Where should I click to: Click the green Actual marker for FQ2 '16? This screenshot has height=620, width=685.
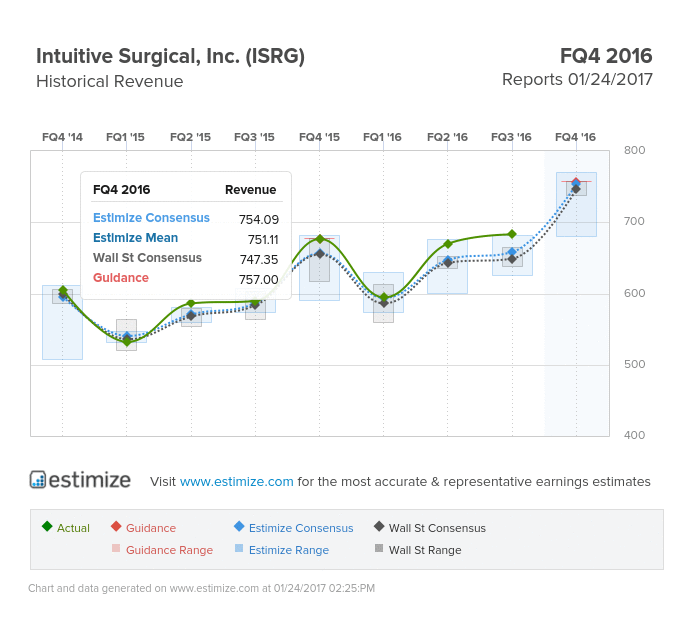point(448,244)
